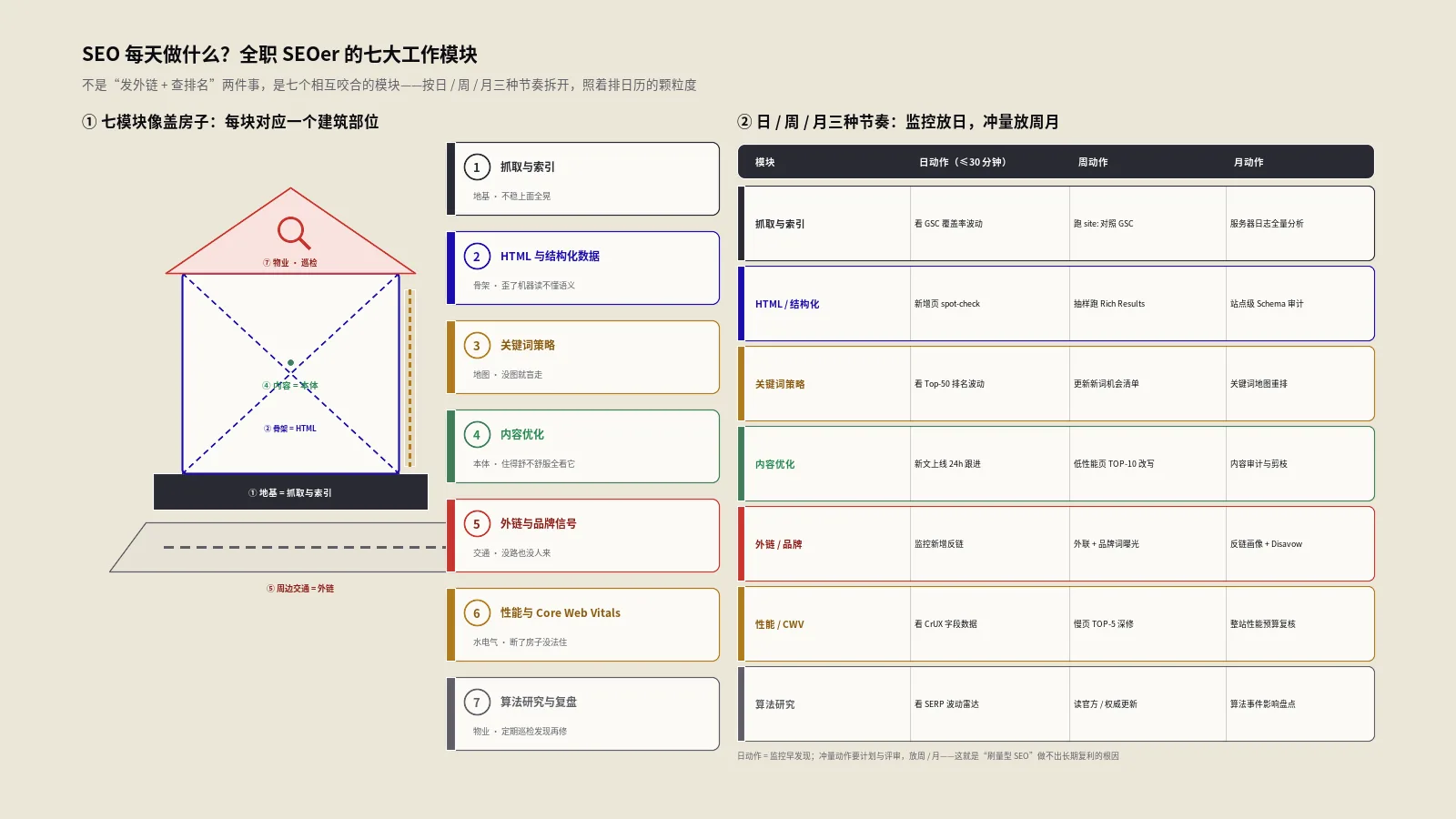This screenshot has height=819, width=1456.
Task: Select the cell 外联 + 品牌词曝光
Action: [x=1106, y=544]
